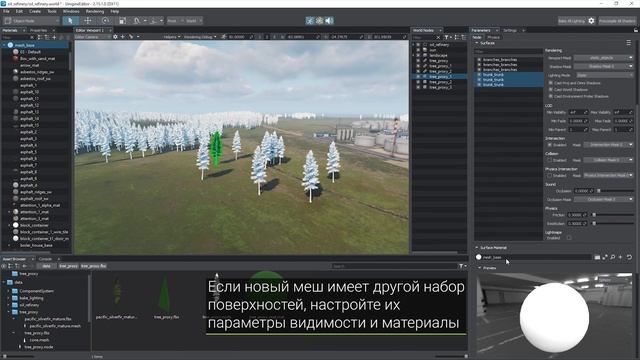Open the Collision Mask dropdown
The image size is (640, 360).
coord(609,160)
